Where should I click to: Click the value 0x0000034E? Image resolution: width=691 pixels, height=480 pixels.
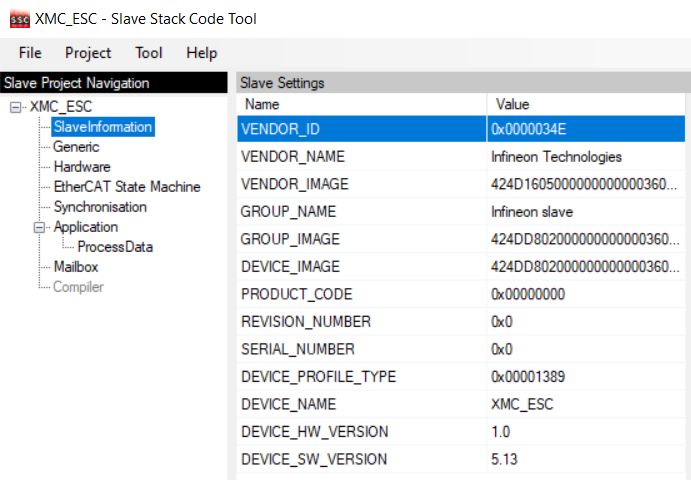click(586, 129)
